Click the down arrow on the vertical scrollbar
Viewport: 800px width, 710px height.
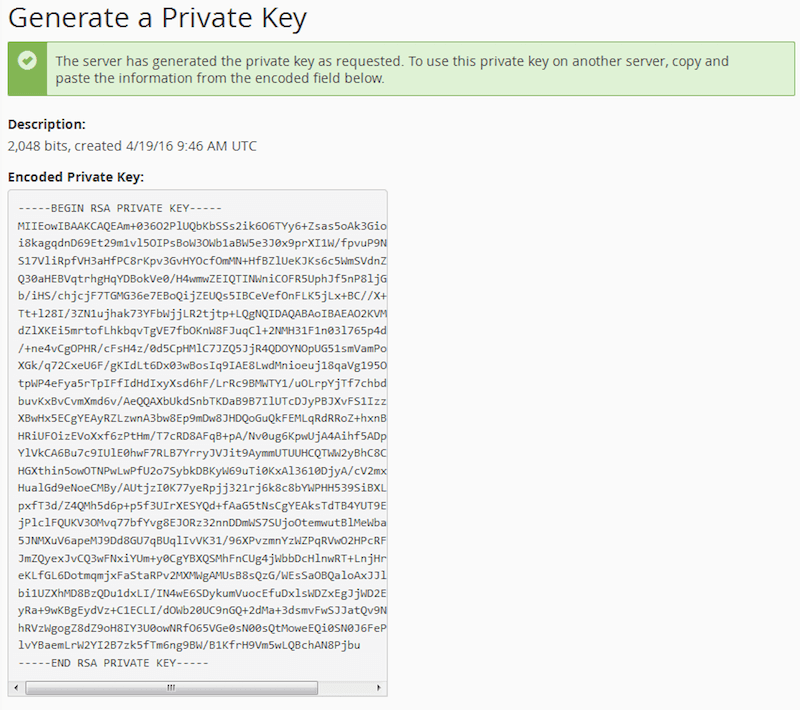377,671
